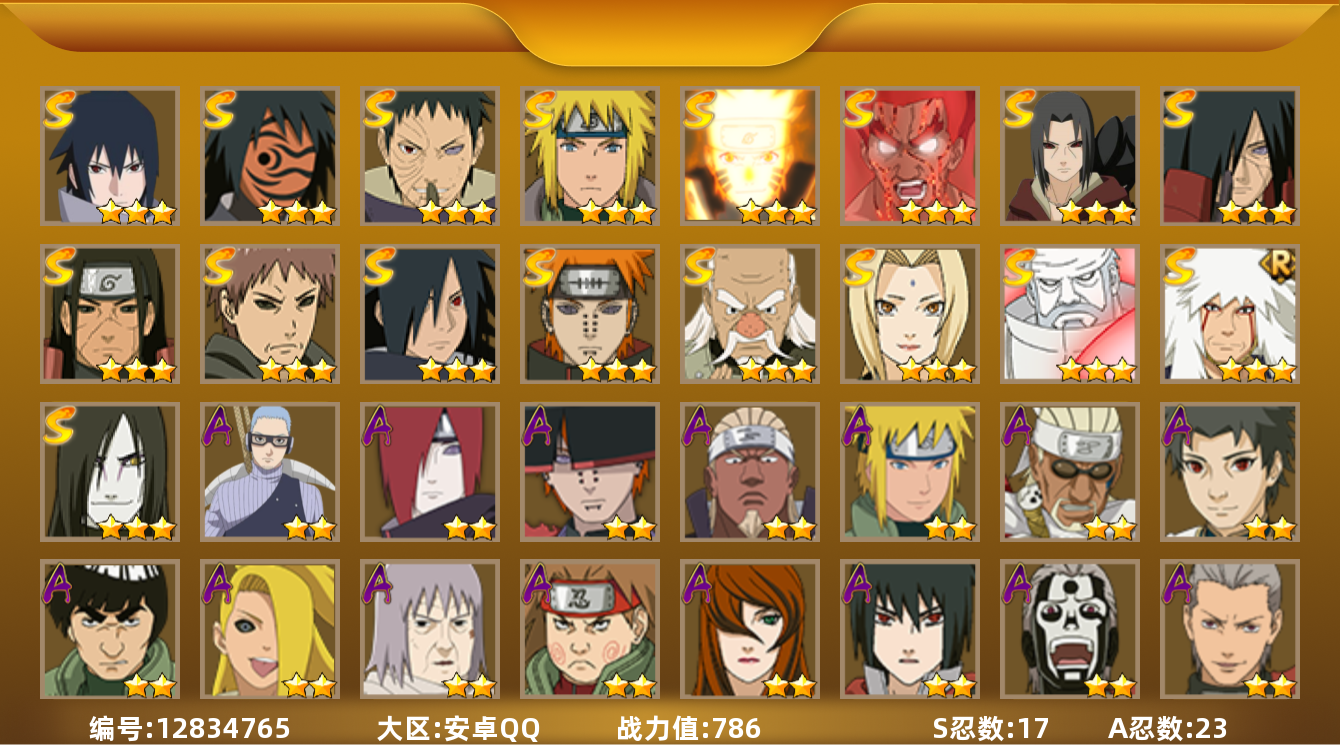Image resolution: width=1340 pixels, height=745 pixels.
Task: Click the bowl-cut Might Guy A-rank card
Action: coord(109,629)
